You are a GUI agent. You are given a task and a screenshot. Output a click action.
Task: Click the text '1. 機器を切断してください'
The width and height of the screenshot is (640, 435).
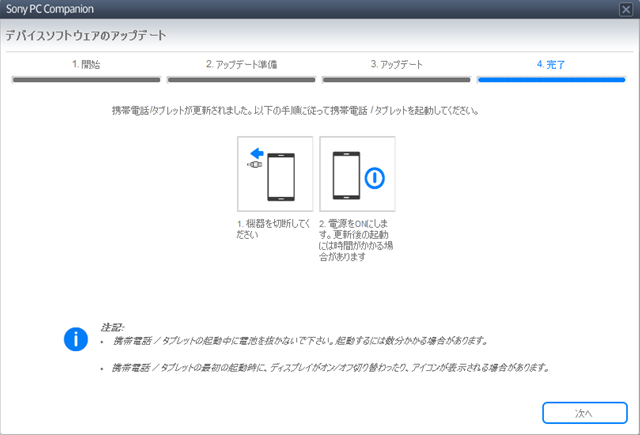[x=273, y=229]
